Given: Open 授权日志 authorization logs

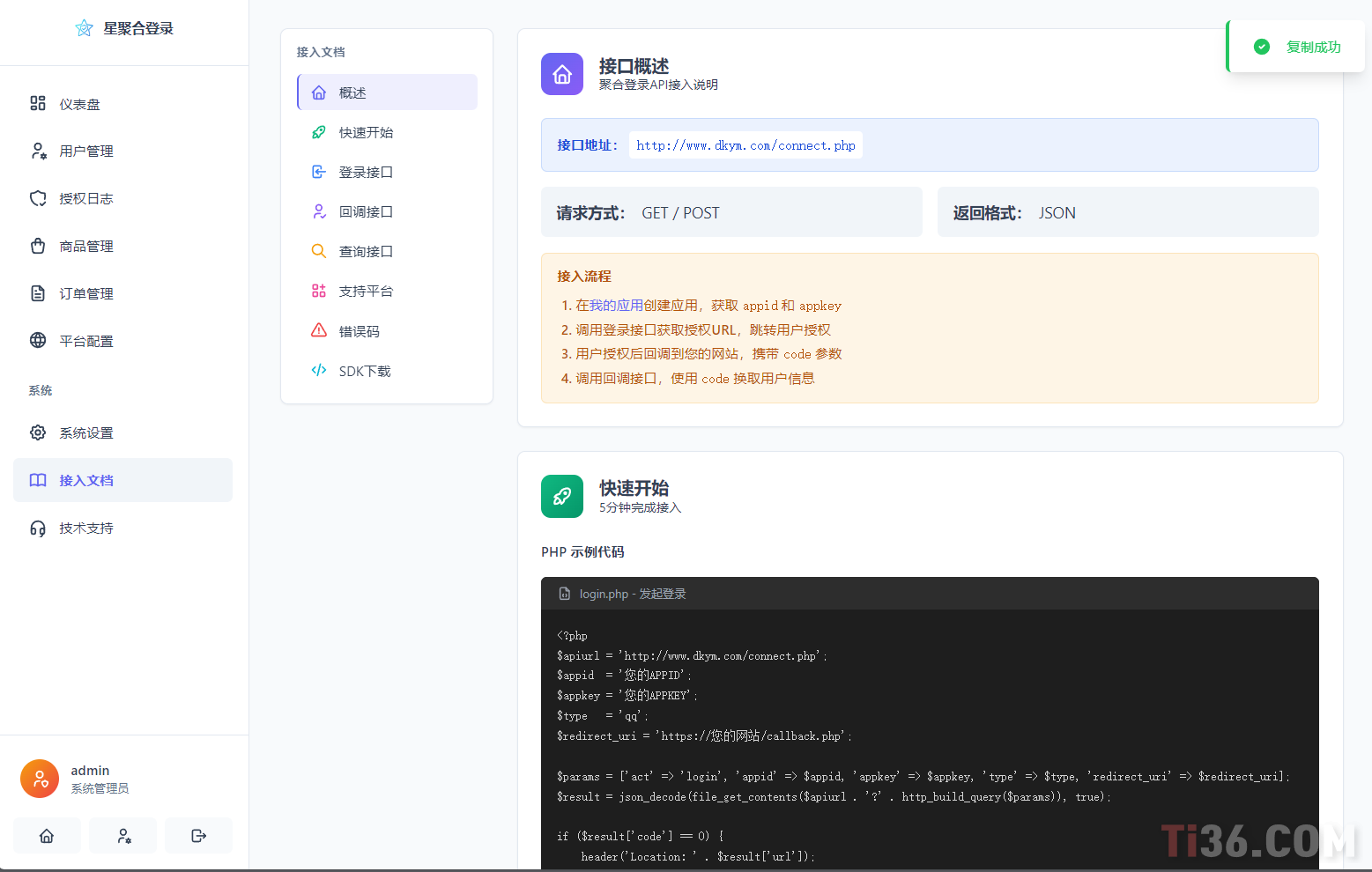Looking at the screenshot, I should tap(85, 198).
